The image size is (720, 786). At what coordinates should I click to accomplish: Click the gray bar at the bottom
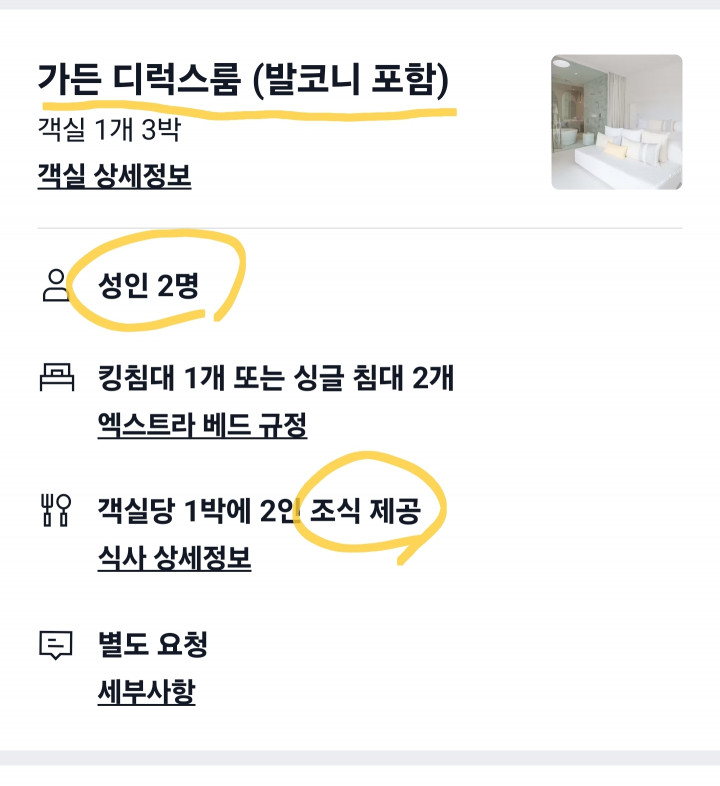[360, 757]
